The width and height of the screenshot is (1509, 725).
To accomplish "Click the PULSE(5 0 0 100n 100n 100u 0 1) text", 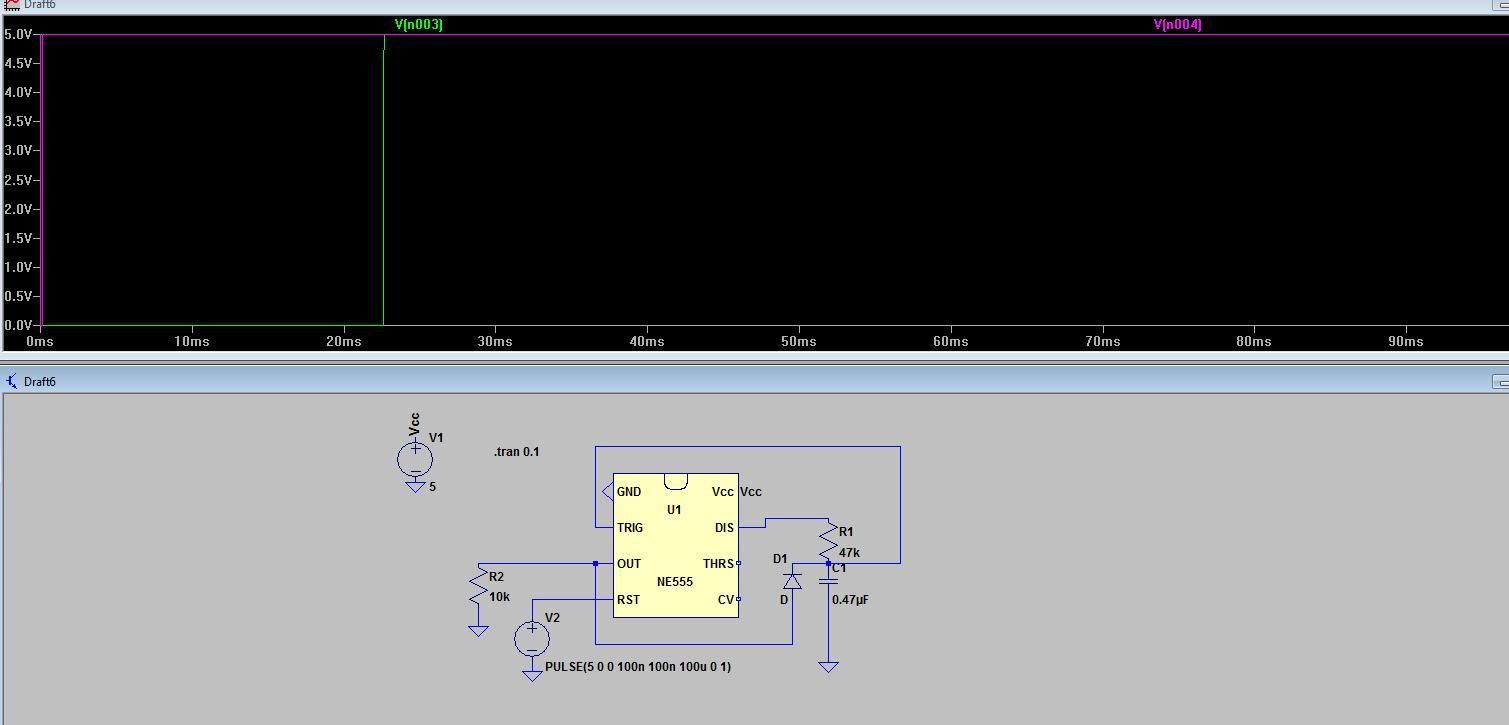I will click(x=637, y=667).
